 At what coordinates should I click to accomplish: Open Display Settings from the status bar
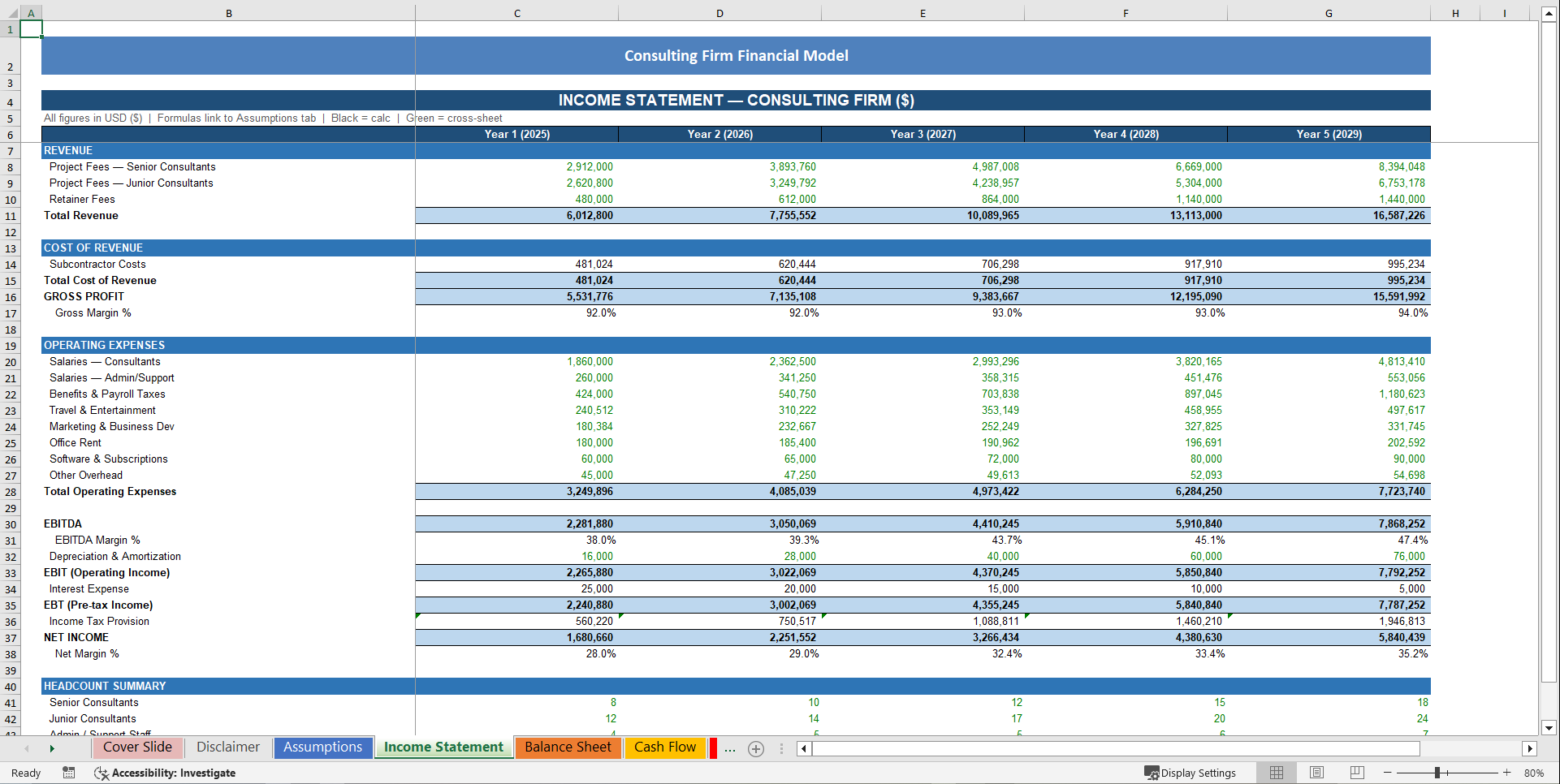pyautogui.click(x=1191, y=773)
